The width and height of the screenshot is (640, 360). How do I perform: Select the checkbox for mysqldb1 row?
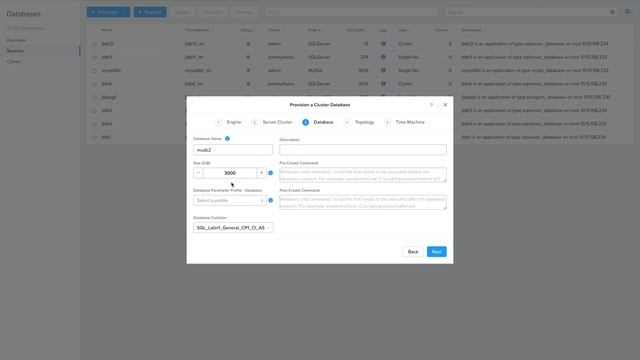point(94,71)
